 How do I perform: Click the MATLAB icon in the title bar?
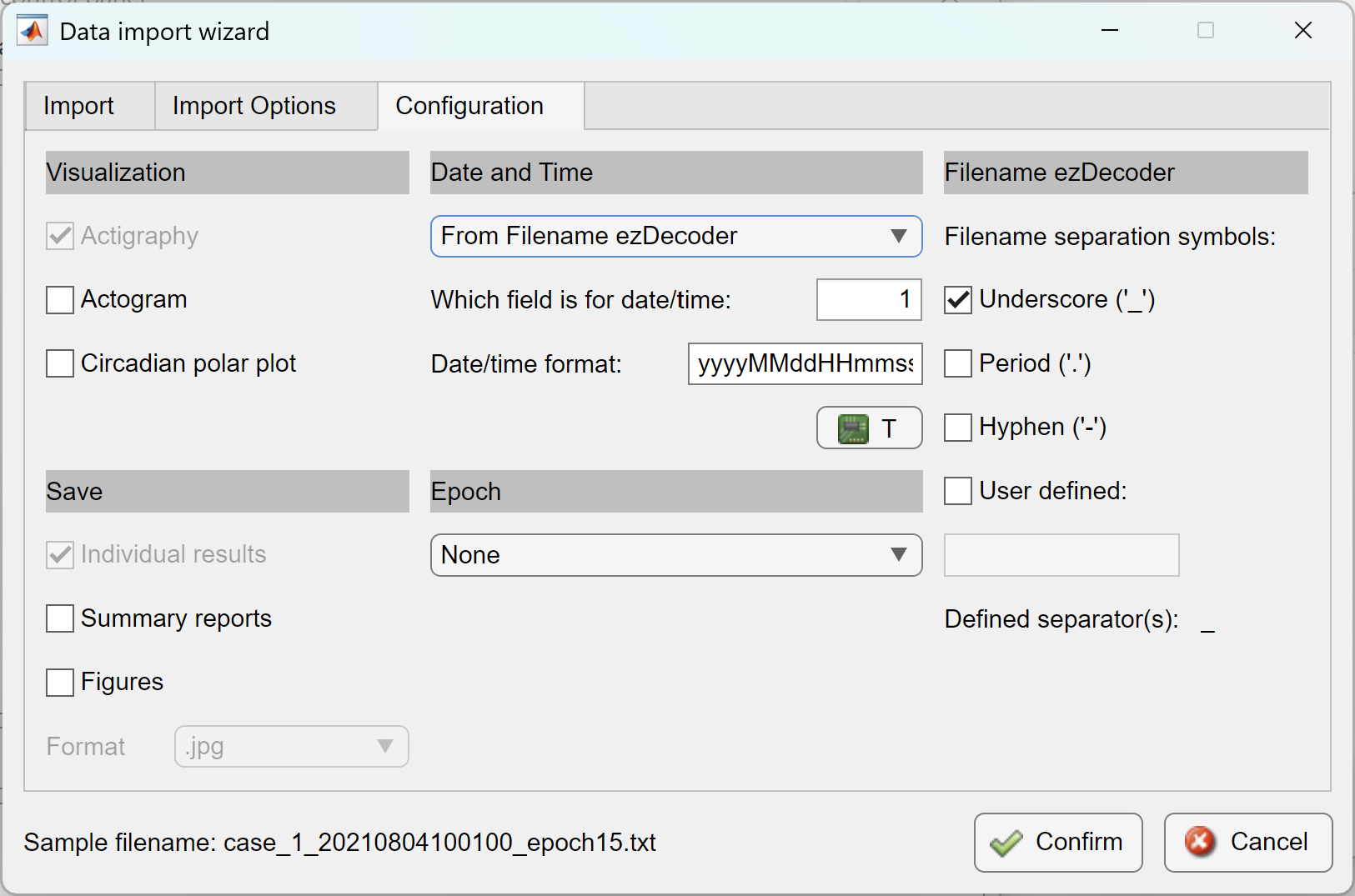32,30
